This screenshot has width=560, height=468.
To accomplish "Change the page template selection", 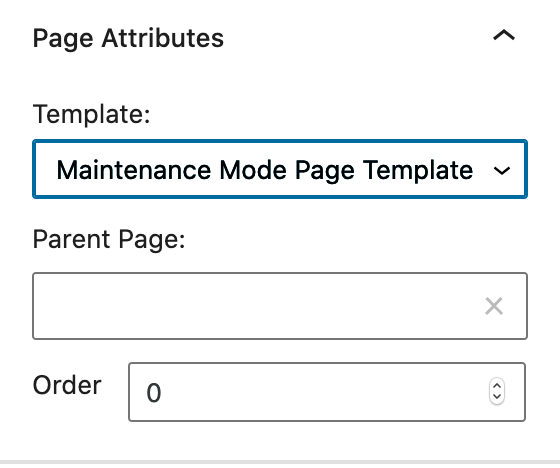I will (280, 169).
